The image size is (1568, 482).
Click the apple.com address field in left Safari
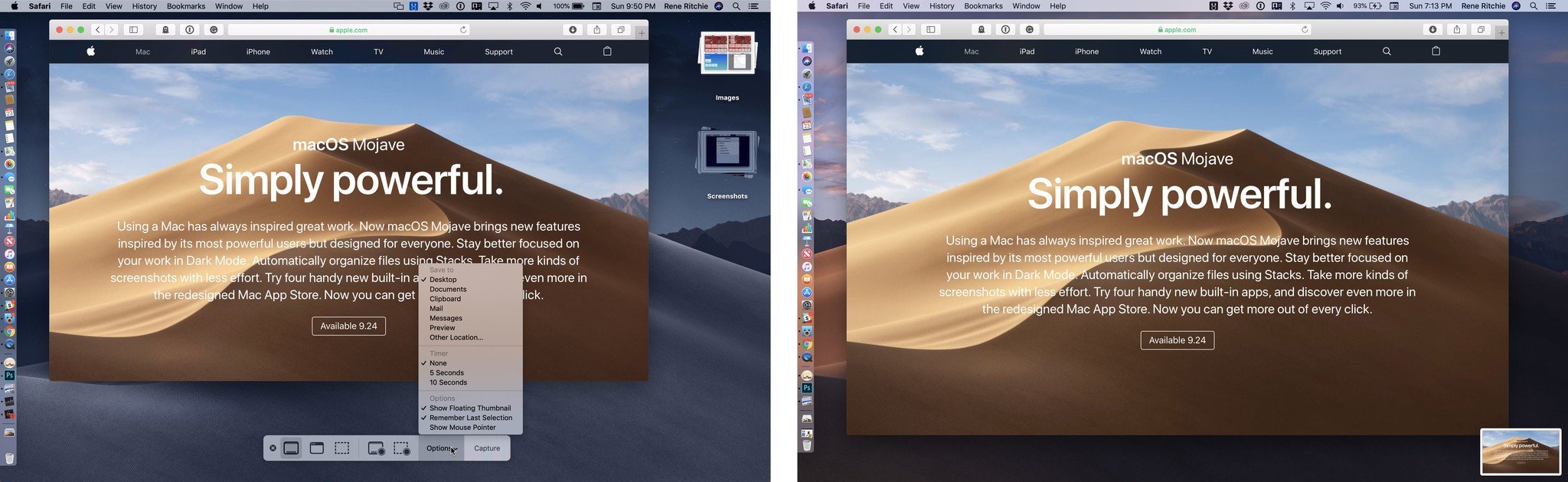(x=348, y=30)
